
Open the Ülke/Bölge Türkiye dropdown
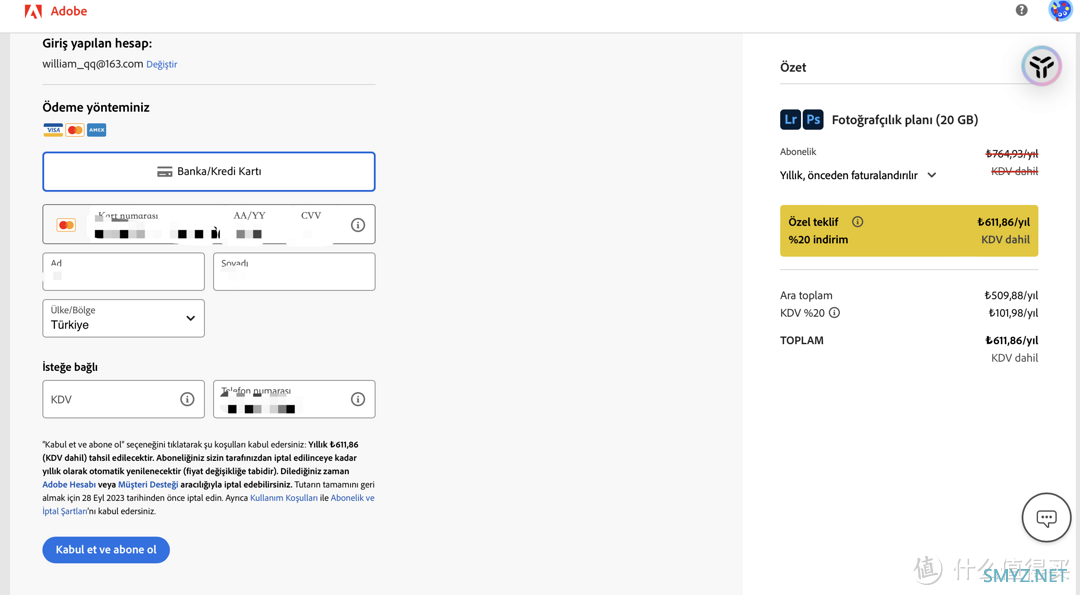(x=123, y=318)
